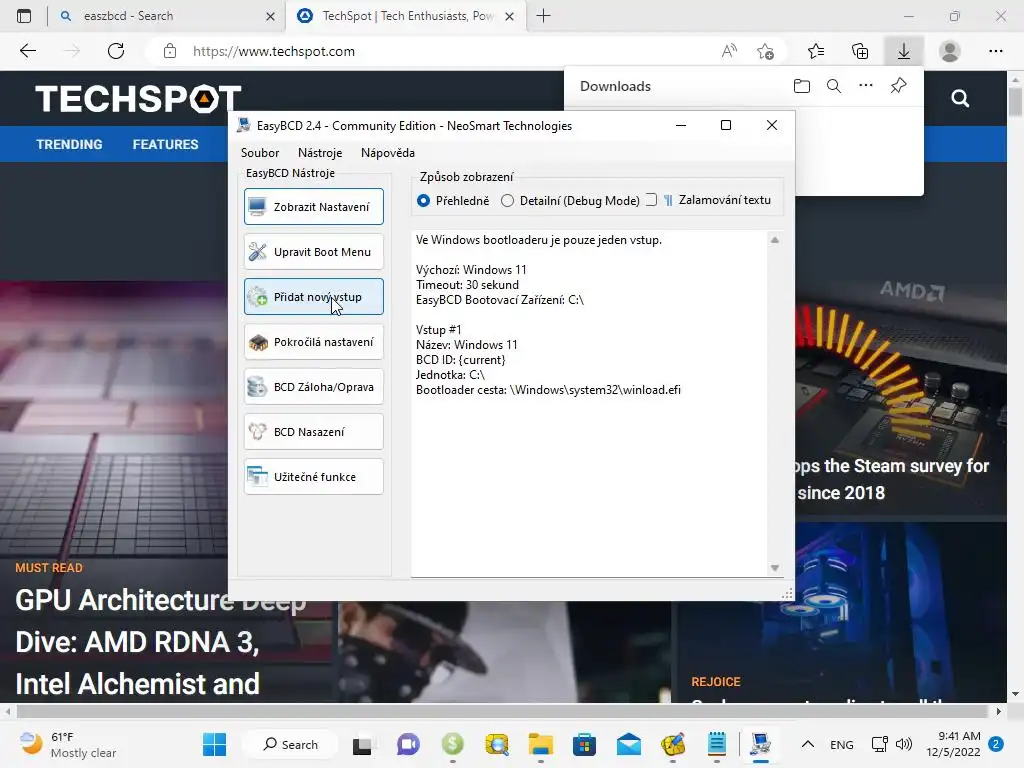Toggle the Downloads toolbar button
The height and width of the screenshot is (768, 1024).
point(904,51)
